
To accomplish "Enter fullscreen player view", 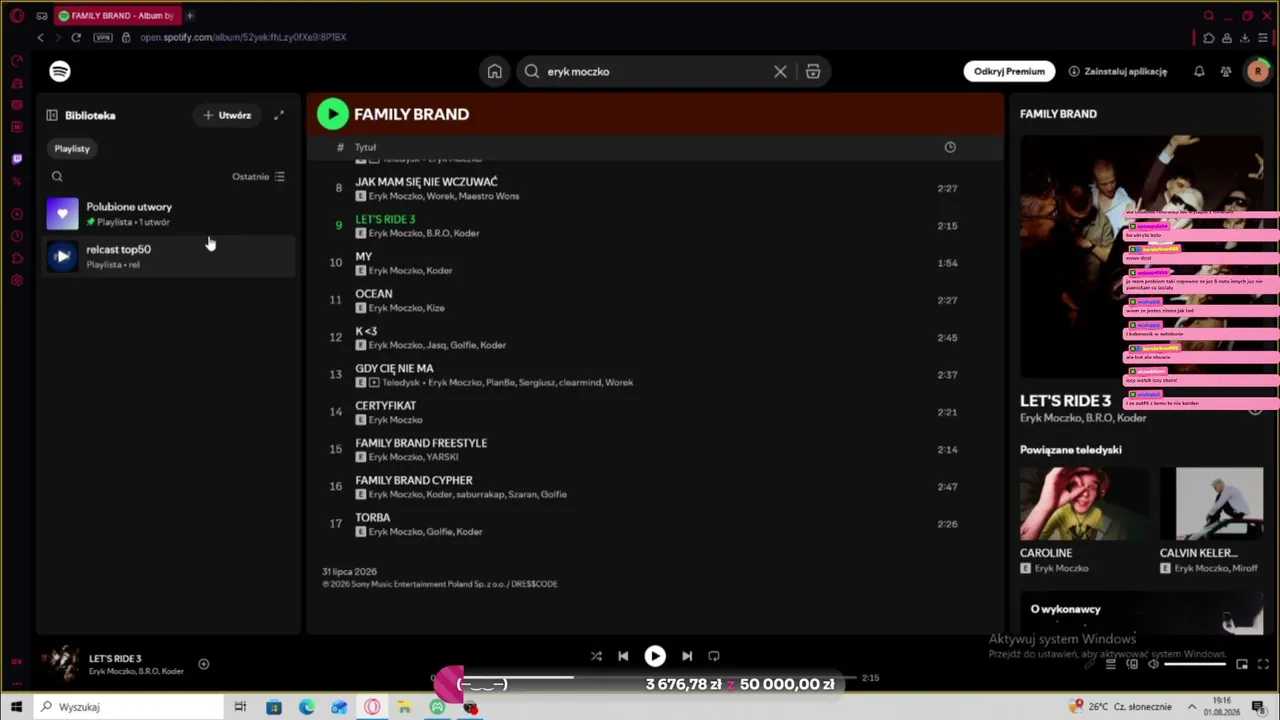I will click(1264, 664).
